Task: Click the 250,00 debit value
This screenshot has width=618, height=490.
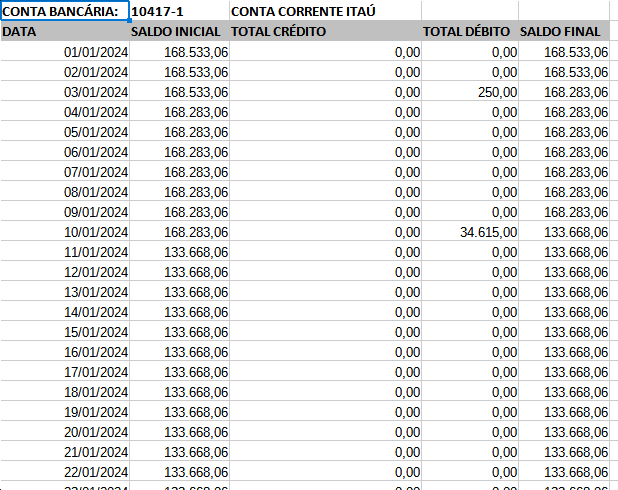Action: click(x=470, y=92)
